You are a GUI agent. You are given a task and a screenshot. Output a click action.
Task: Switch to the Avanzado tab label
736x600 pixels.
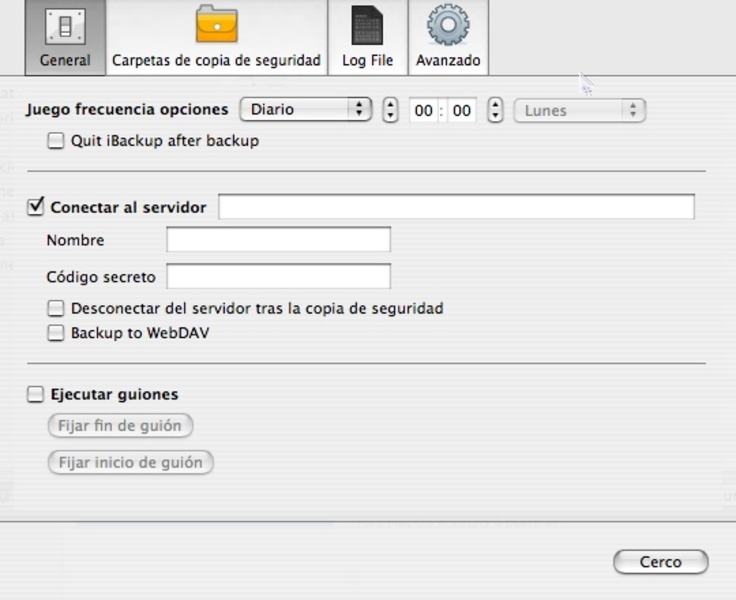448,61
